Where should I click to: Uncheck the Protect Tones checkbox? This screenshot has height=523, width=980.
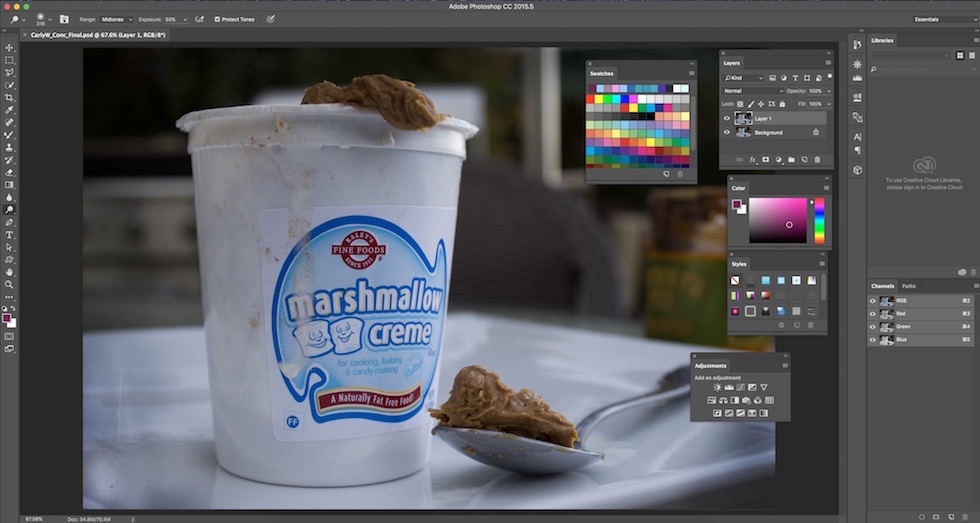tap(217, 19)
